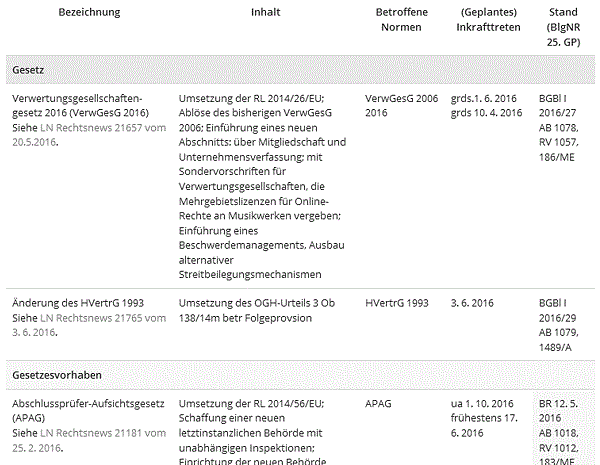Open LN Rechtsnews 21181 link
Image resolution: width=600 pixels, height=465 pixels.
(x=89, y=440)
